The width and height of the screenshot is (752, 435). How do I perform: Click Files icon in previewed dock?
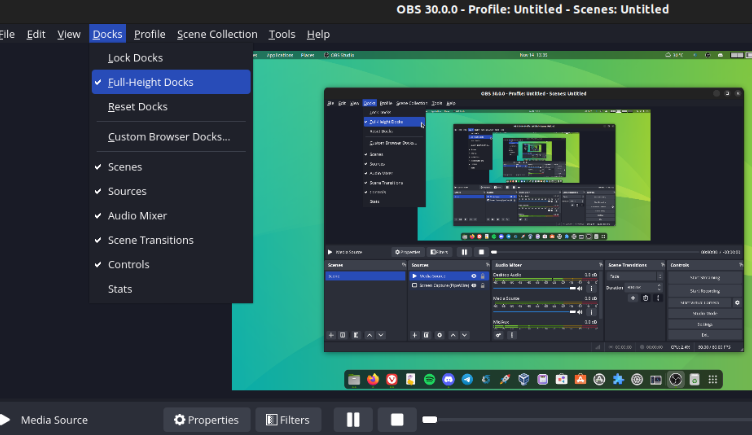354,380
